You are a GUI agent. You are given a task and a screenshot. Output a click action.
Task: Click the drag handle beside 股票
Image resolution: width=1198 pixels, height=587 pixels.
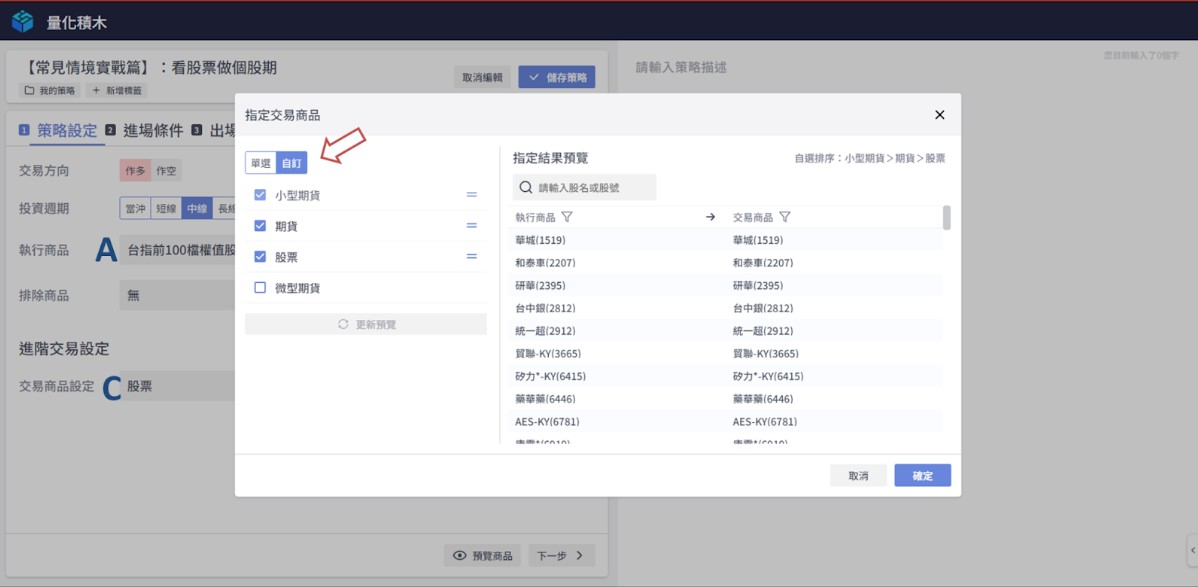pyautogui.click(x=471, y=257)
